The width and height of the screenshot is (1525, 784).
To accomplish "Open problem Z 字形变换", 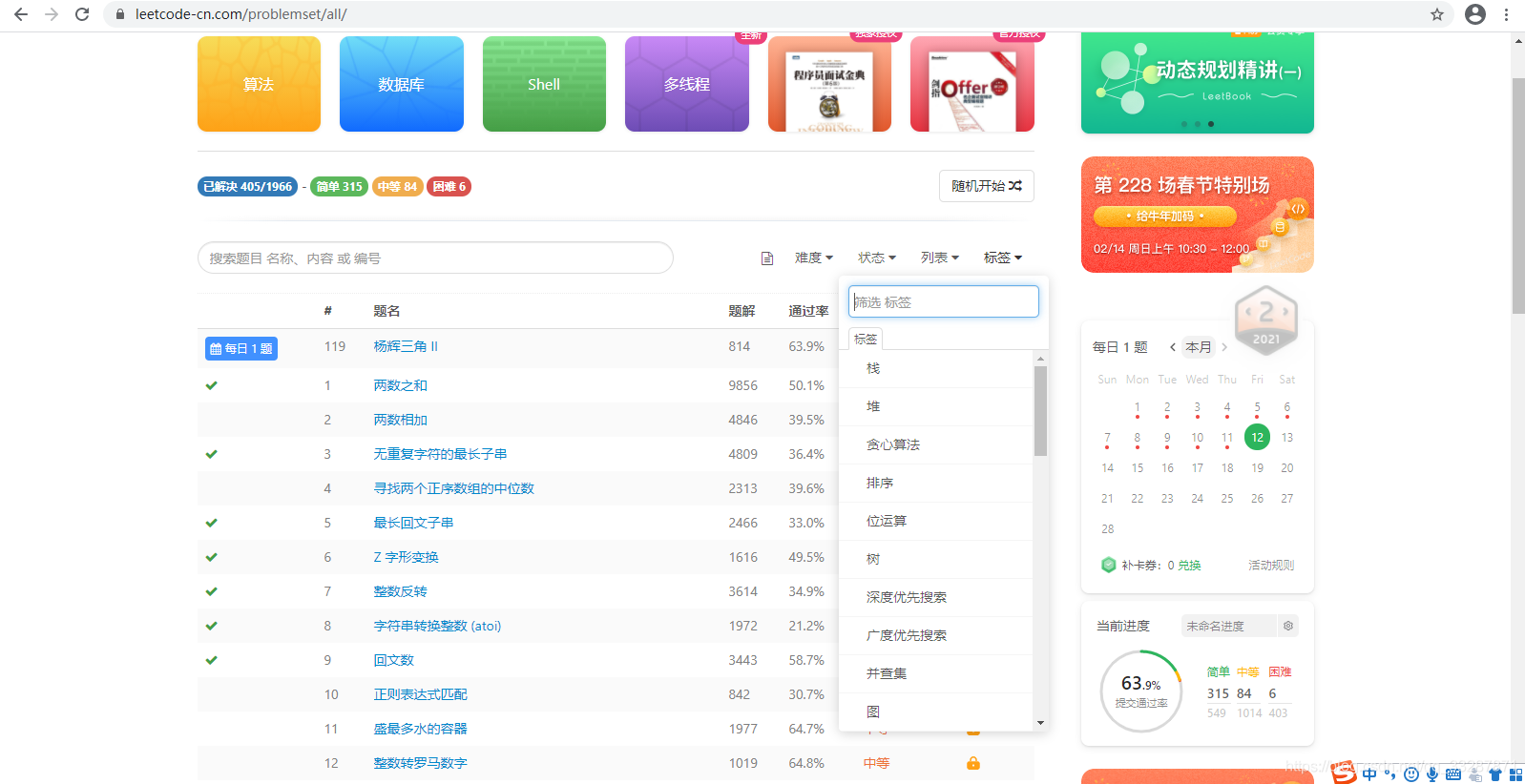I will pos(406,557).
